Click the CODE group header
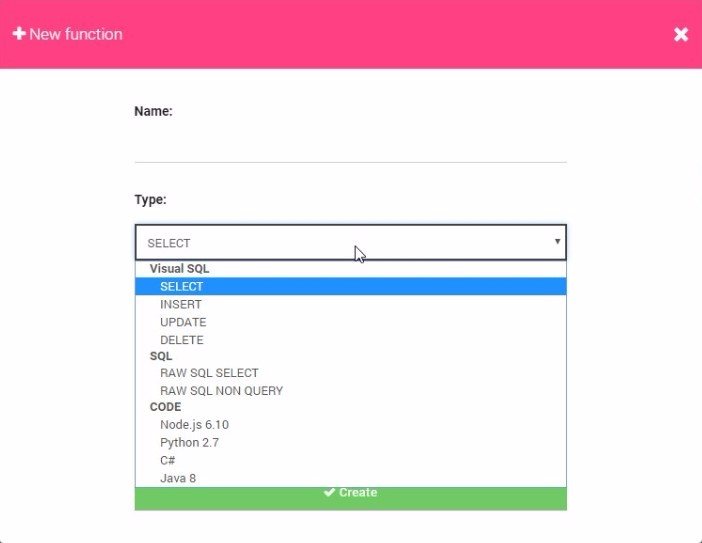 point(165,407)
